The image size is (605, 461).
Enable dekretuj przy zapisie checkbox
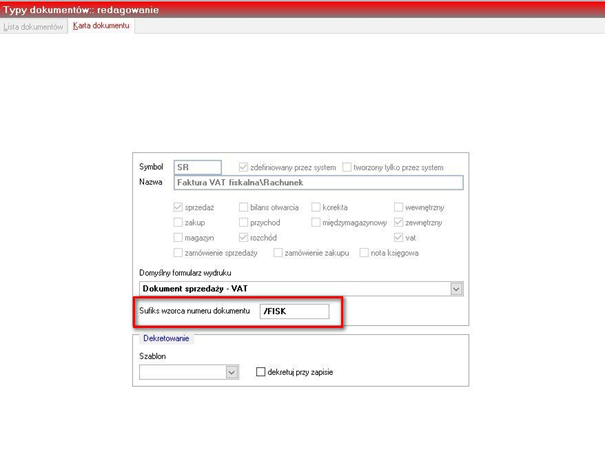point(261,372)
